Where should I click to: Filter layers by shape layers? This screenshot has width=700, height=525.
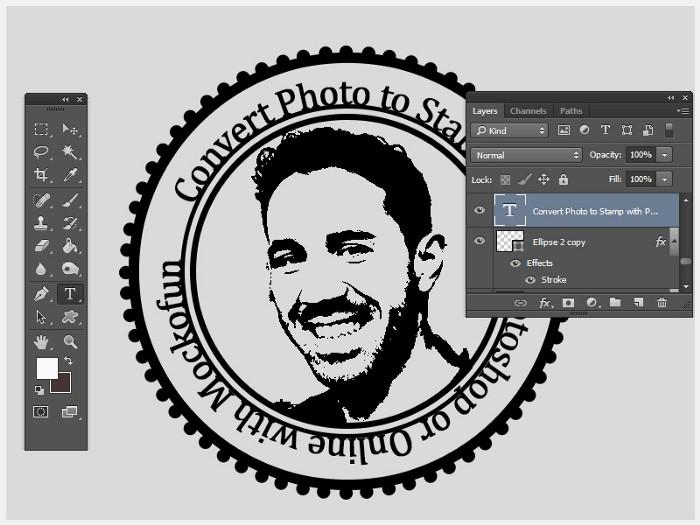click(x=627, y=130)
